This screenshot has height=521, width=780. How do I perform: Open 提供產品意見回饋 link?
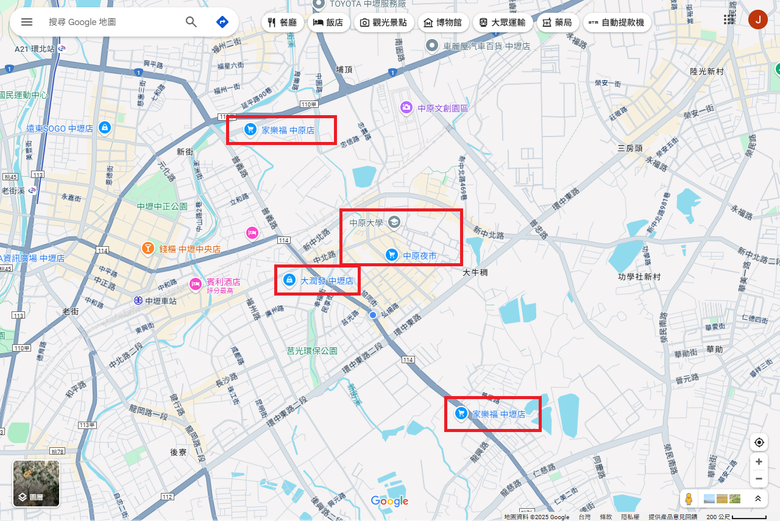pos(673,517)
